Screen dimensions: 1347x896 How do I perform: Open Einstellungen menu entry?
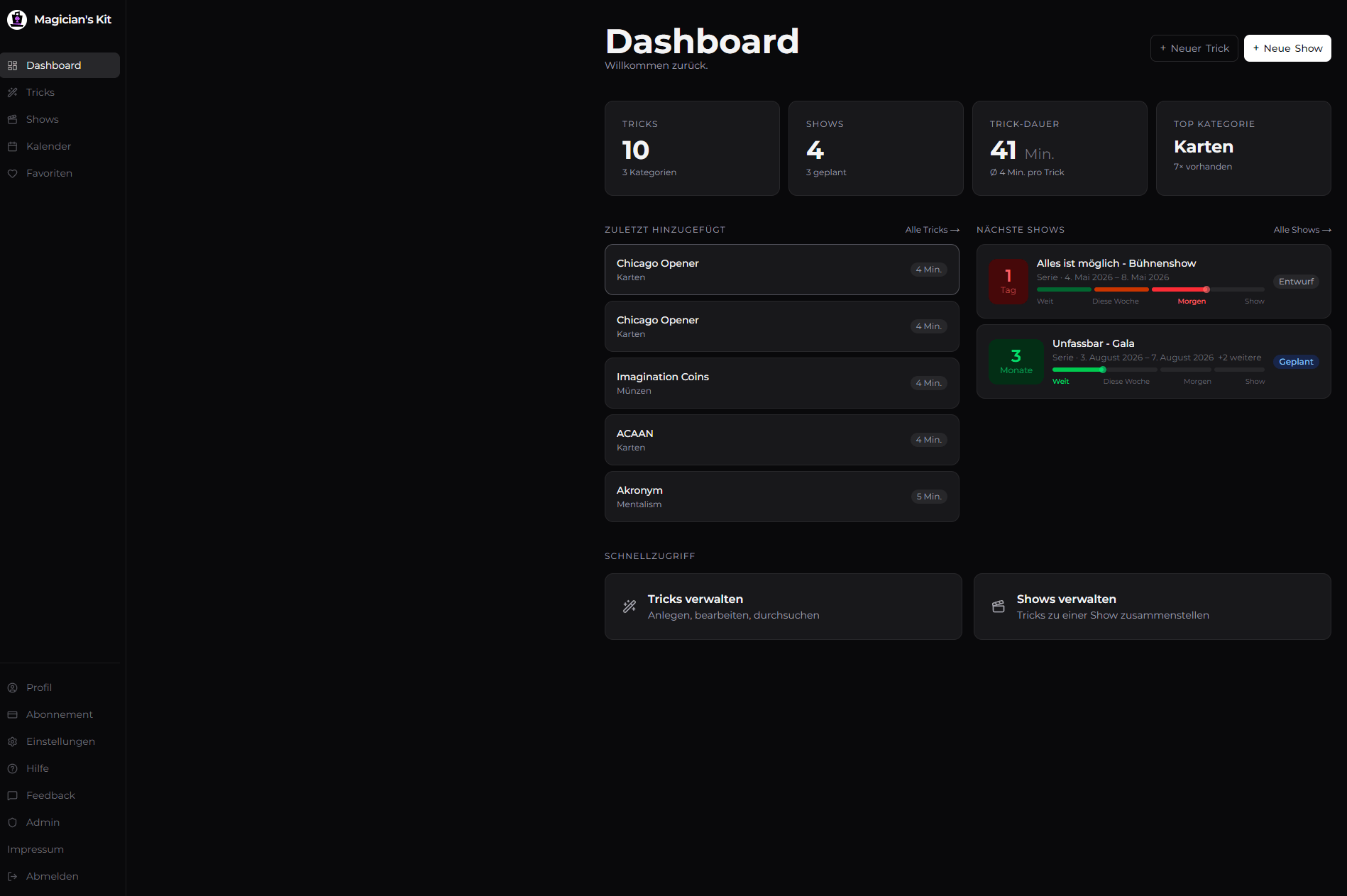(x=60, y=741)
